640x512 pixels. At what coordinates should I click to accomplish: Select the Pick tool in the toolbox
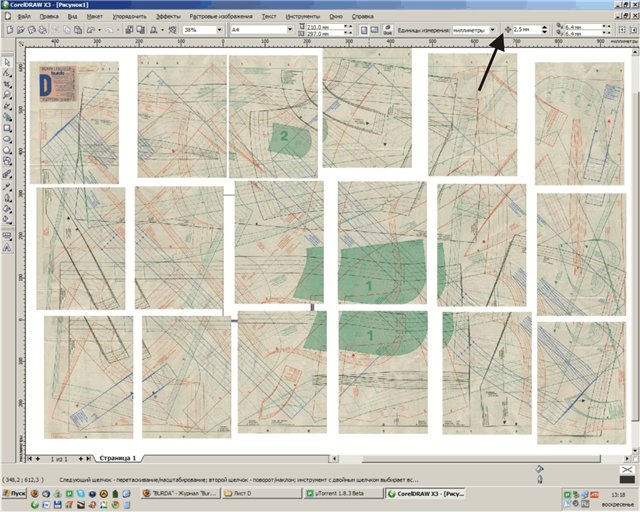pyautogui.click(x=7, y=62)
